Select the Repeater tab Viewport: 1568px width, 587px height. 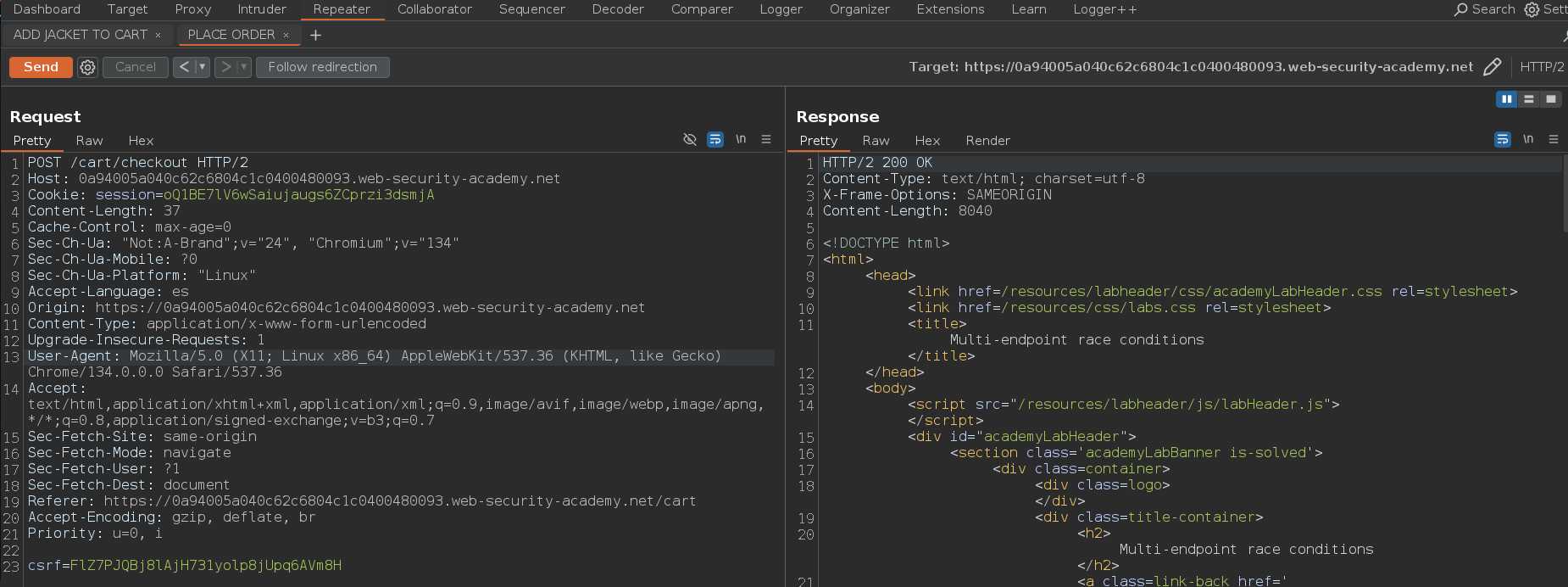[342, 9]
